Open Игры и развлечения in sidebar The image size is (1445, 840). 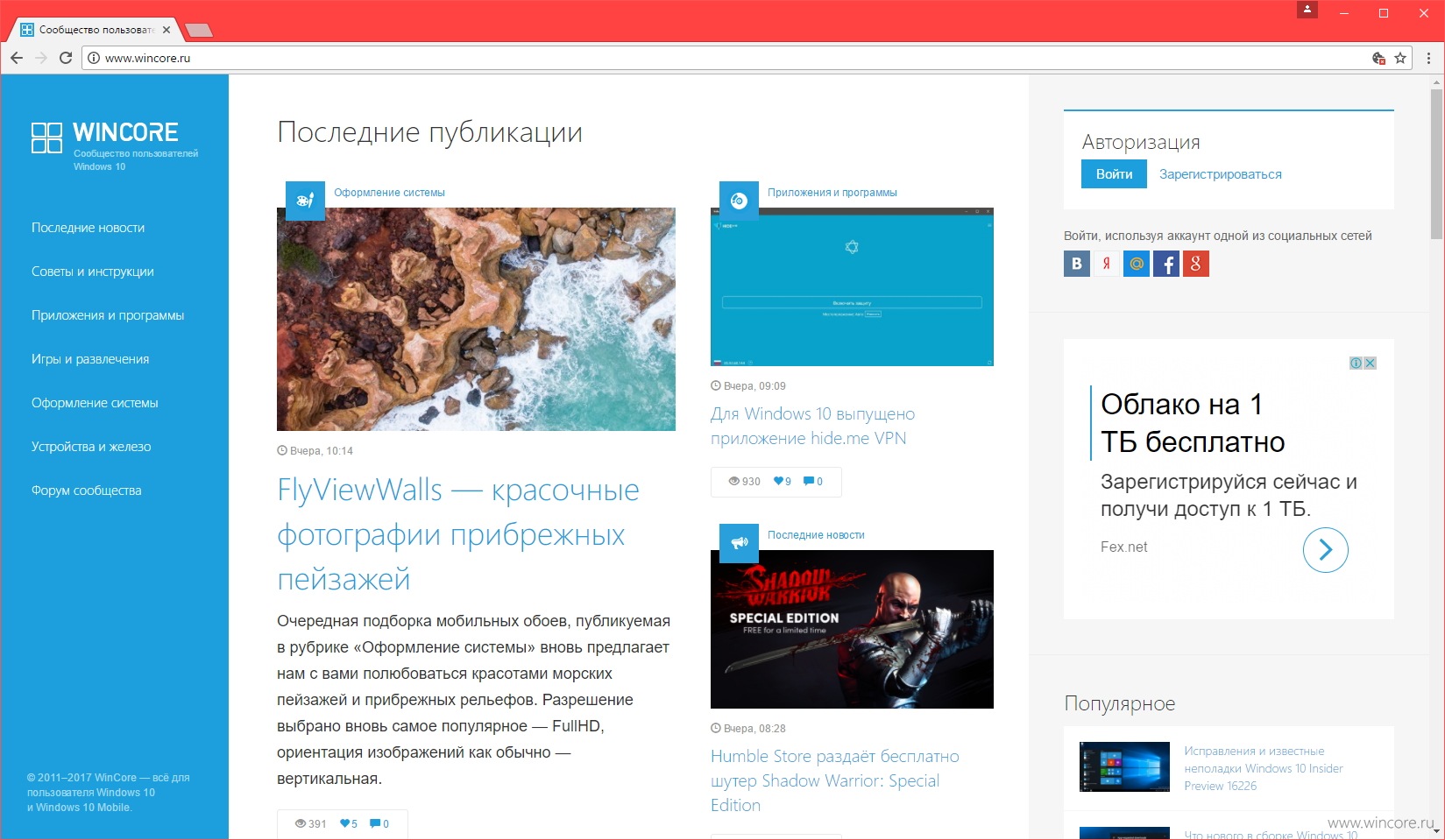pyautogui.click(x=90, y=359)
